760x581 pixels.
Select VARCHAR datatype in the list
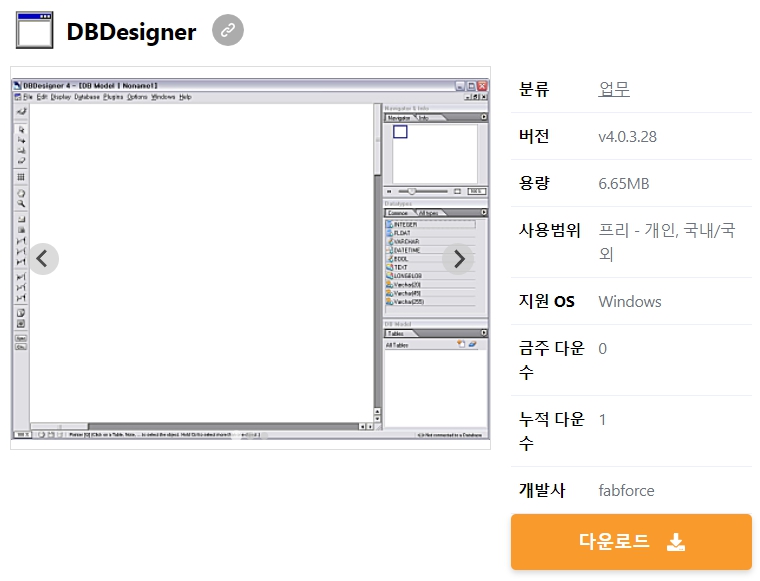pyautogui.click(x=430, y=241)
